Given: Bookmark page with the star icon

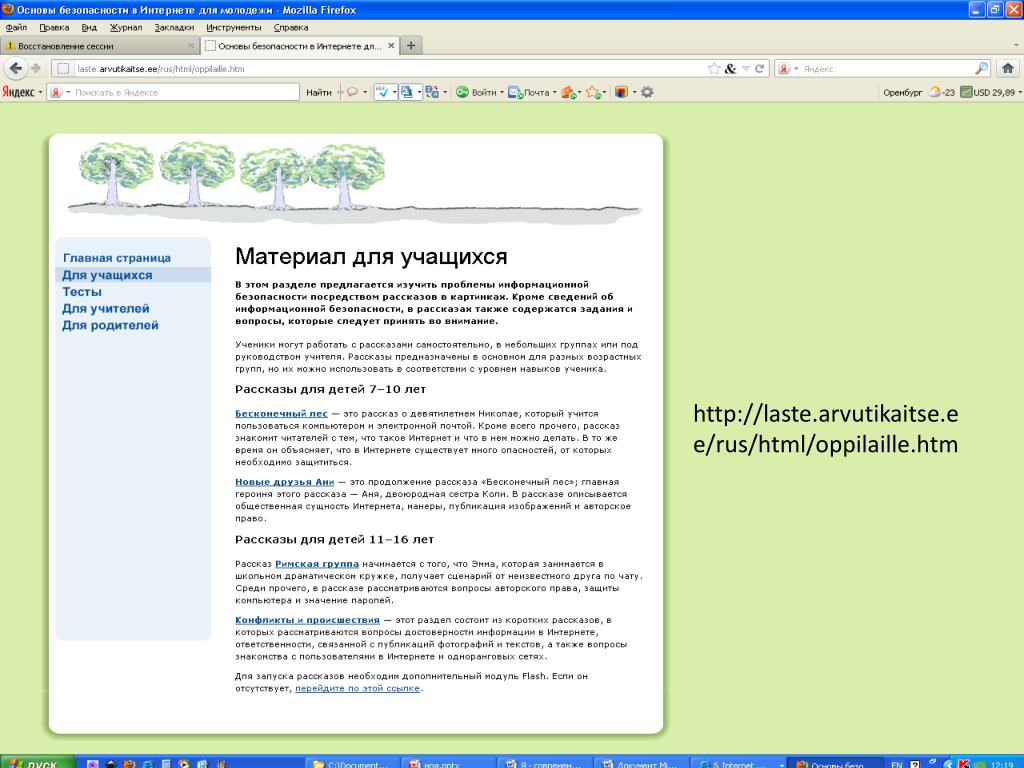Looking at the screenshot, I should coord(714,69).
